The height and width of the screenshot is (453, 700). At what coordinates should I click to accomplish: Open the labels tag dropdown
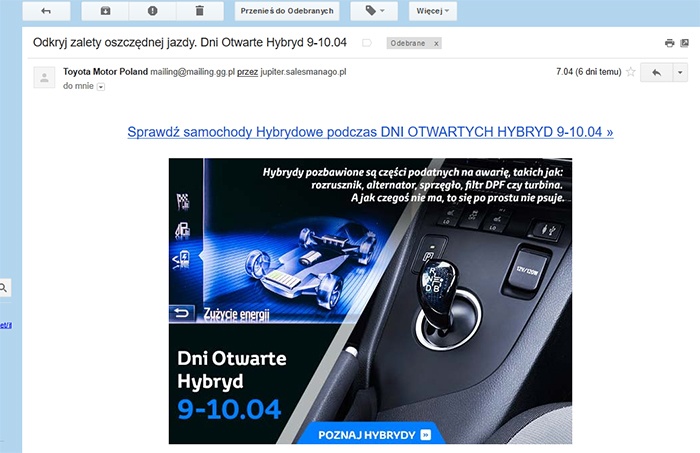(x=374, y=11)
